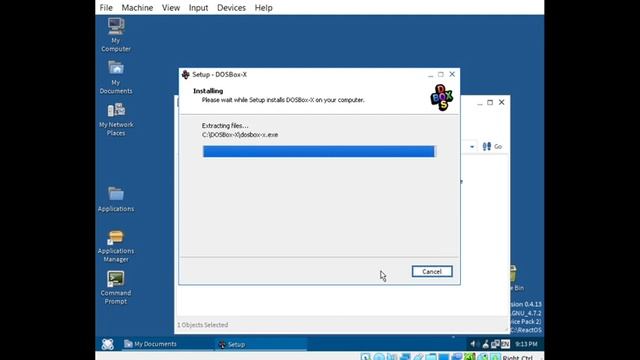
Task: Open the Machine menu
Action: [137, 8]
